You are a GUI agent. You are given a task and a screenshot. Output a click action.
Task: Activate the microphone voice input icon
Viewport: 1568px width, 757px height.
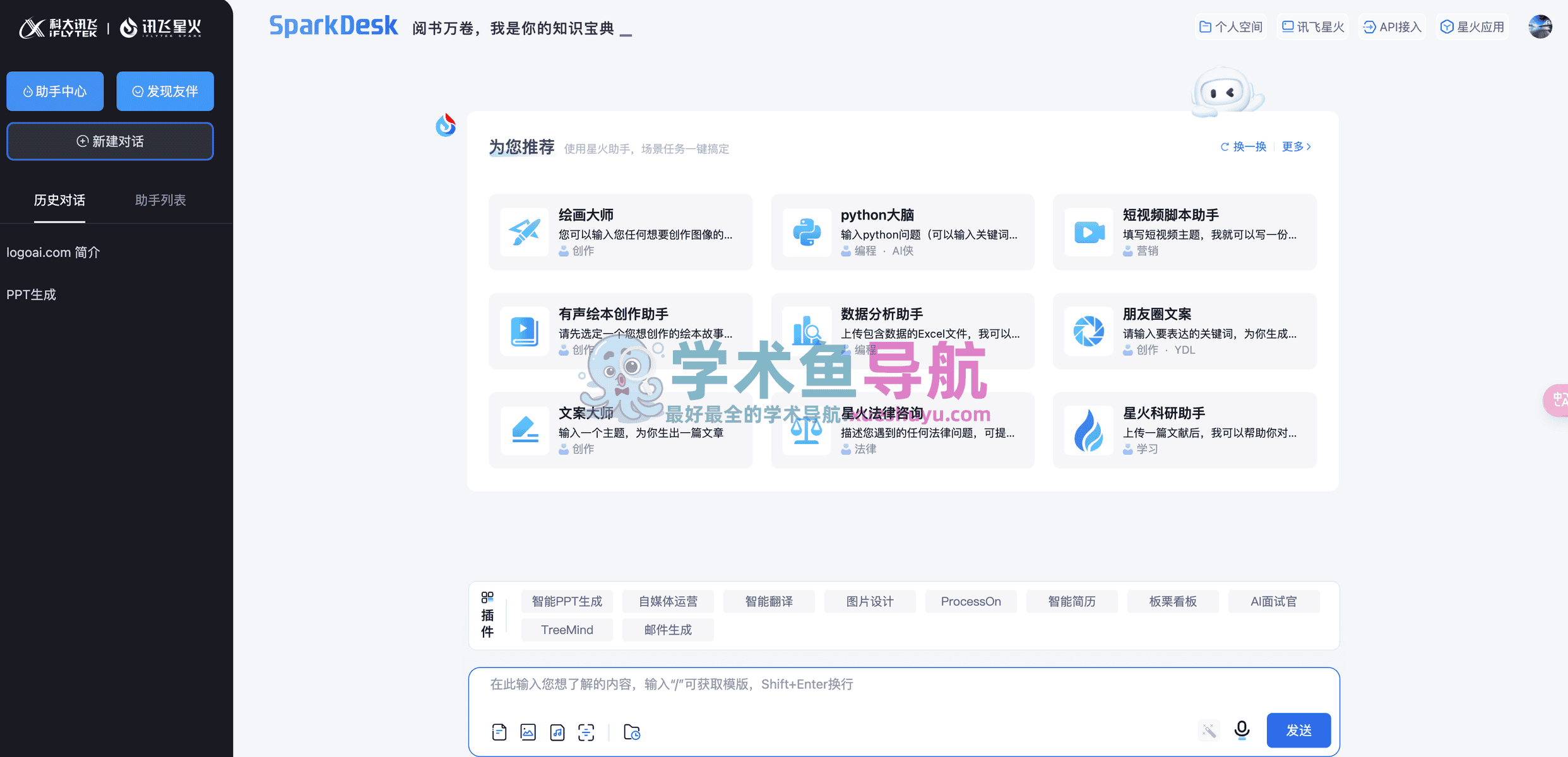(x=1241, y=730)
